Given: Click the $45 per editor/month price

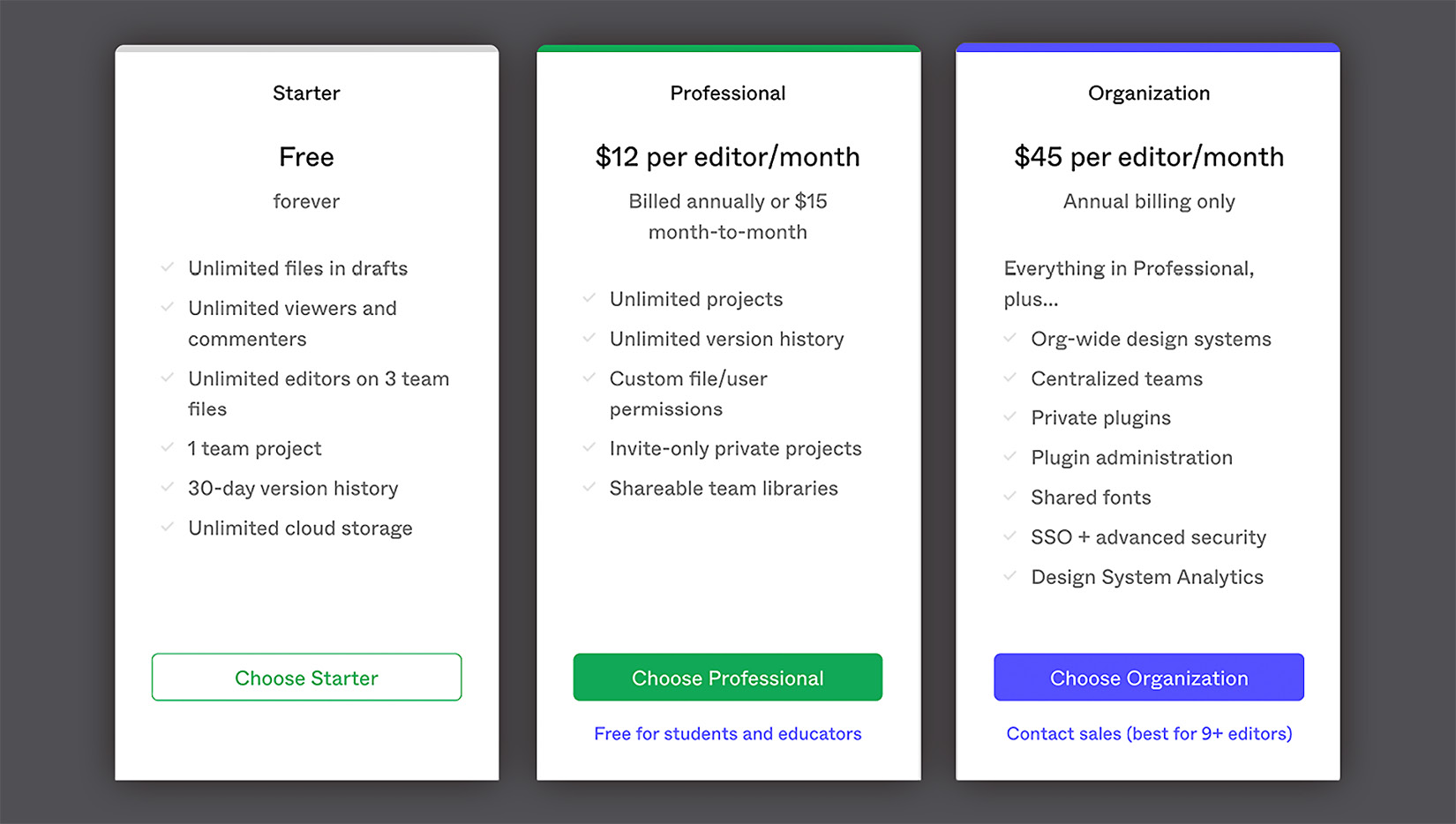Looking at the screenshot, I should 1148,157.
